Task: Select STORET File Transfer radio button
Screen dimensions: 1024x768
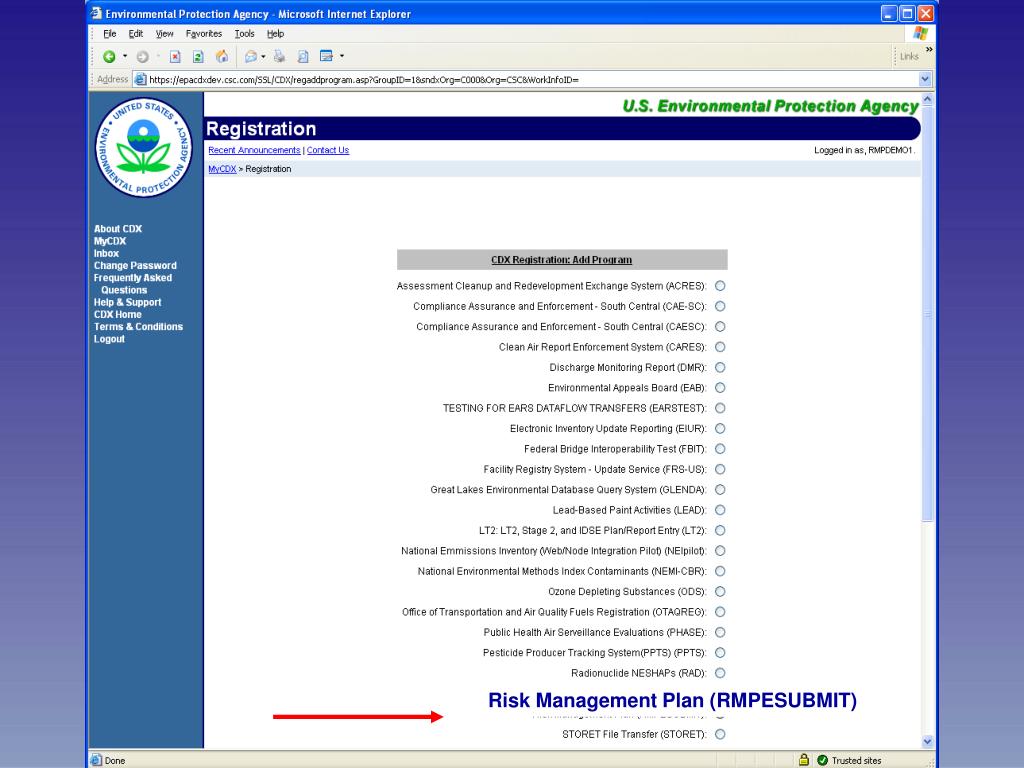Action: click(720, 735)
